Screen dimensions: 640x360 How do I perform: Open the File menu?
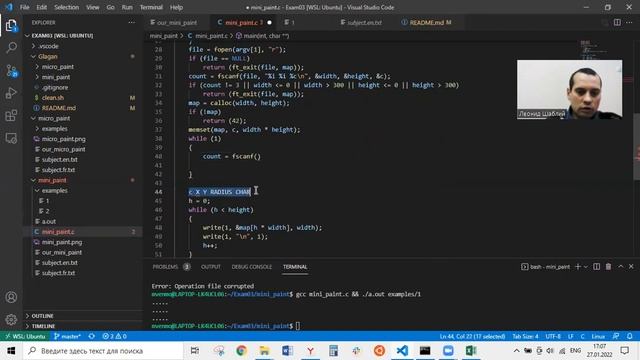coord(24,7)
